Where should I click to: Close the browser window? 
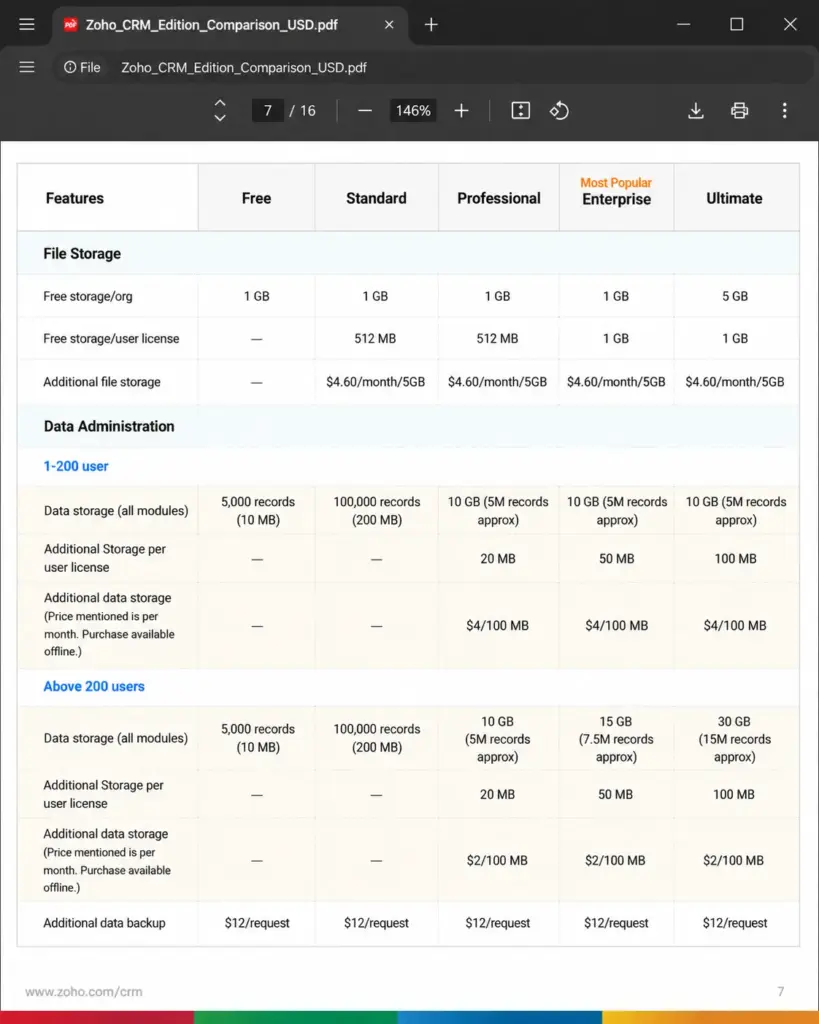pyautogui.click(x=790, y=25)
